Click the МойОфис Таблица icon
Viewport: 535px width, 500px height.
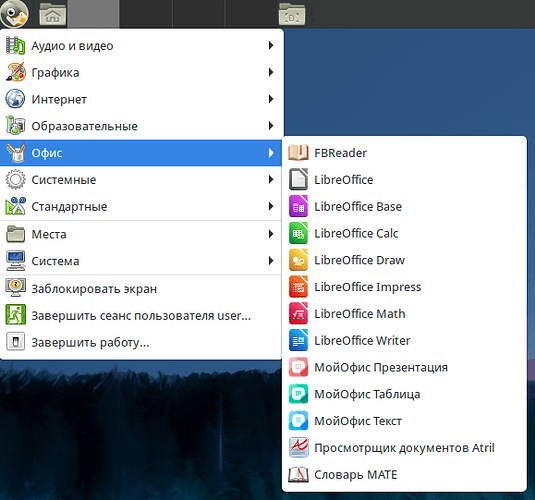click(298, 394)
